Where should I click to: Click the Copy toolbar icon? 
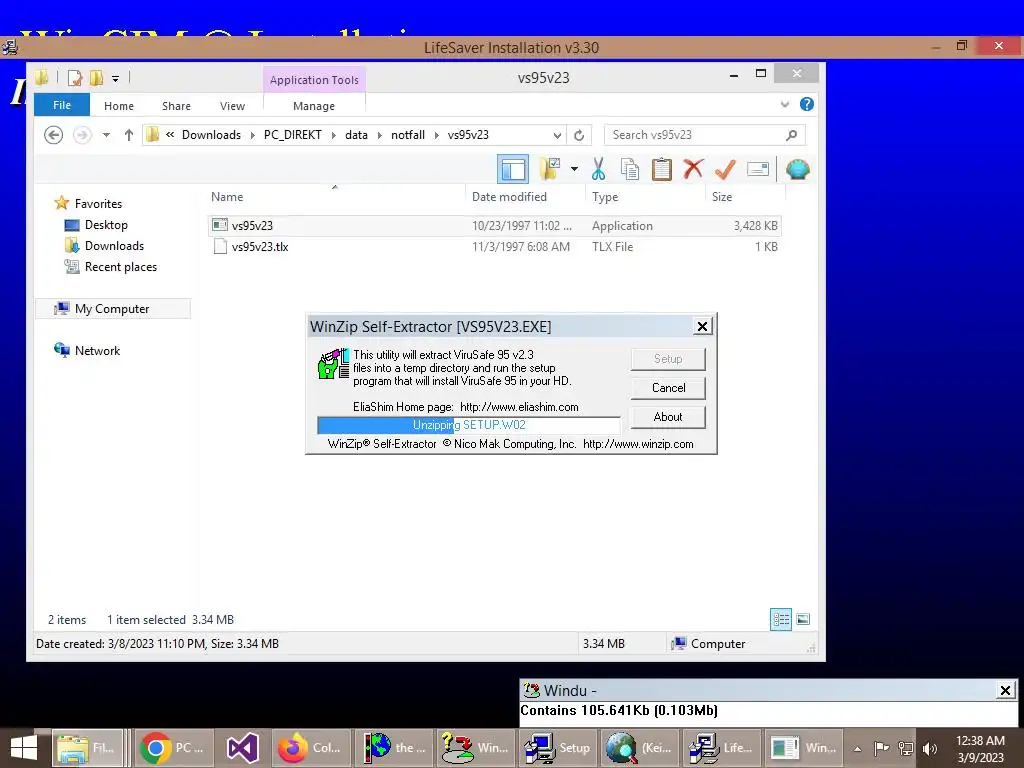pos(630,169)
